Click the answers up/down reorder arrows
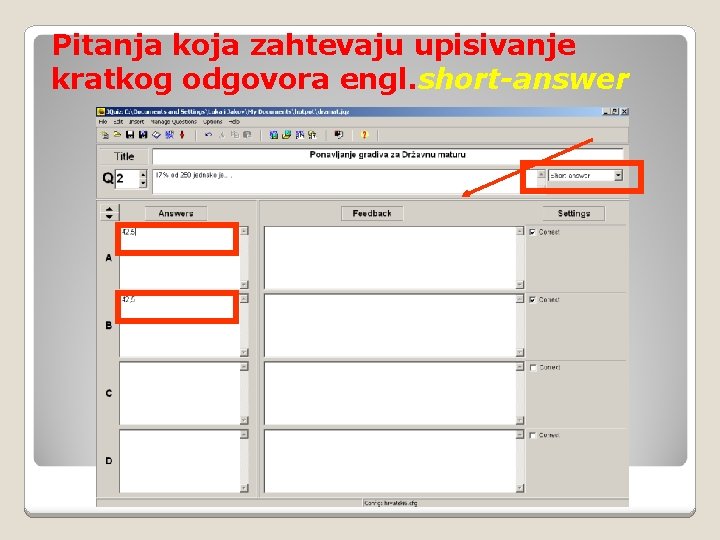 tap(109, 213)
